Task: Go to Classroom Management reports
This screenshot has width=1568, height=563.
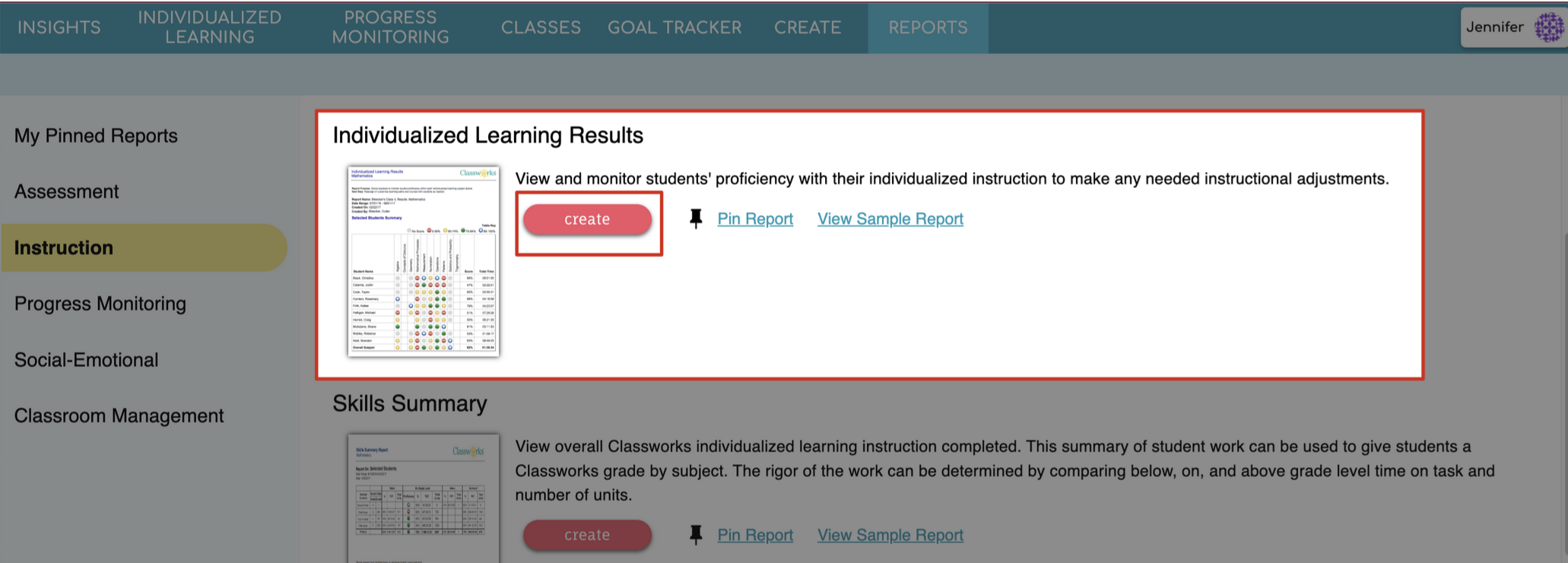Action: pos(119,415)
